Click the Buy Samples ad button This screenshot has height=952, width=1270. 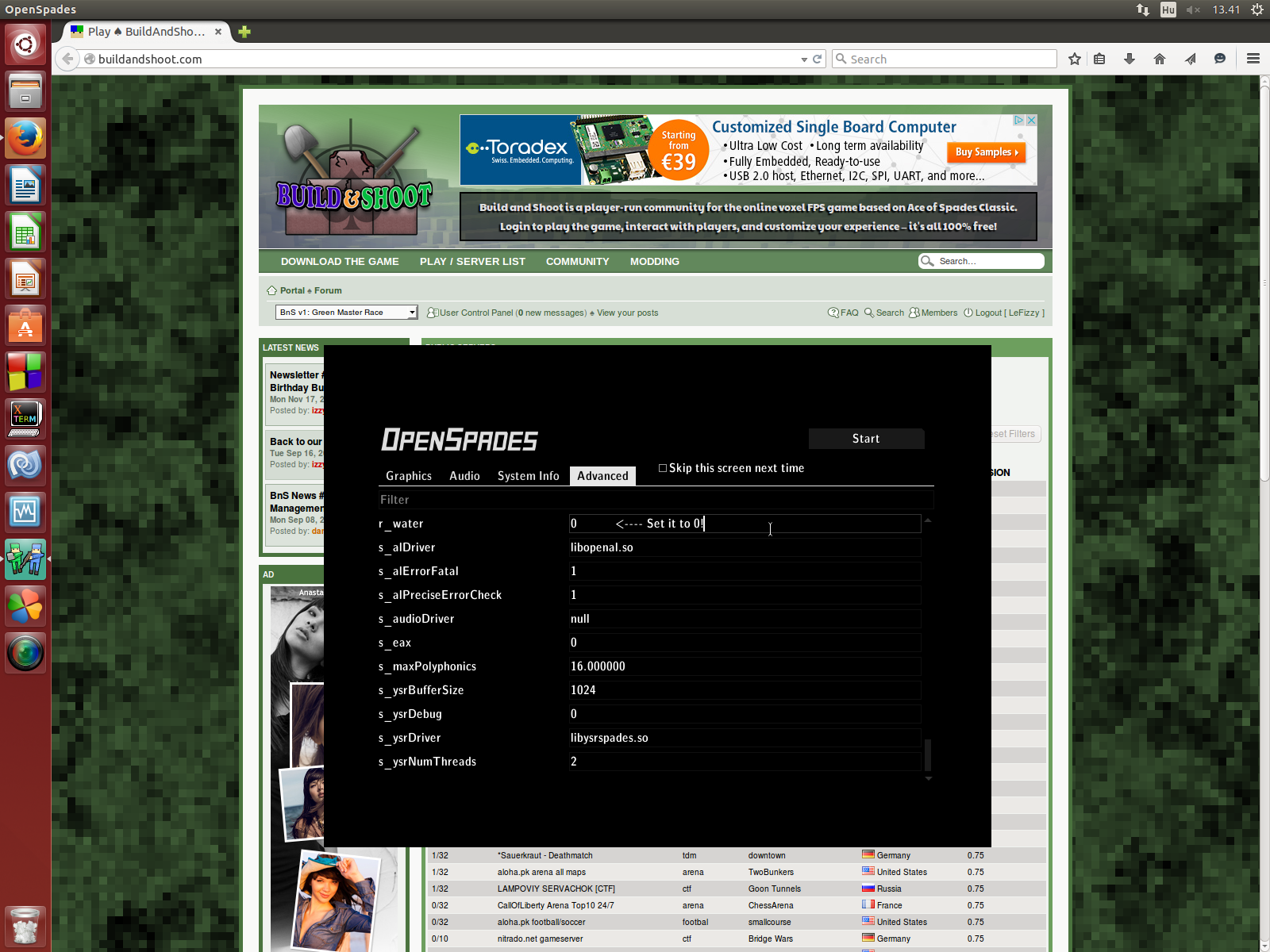pyautogui.click(x=987, y=152)
